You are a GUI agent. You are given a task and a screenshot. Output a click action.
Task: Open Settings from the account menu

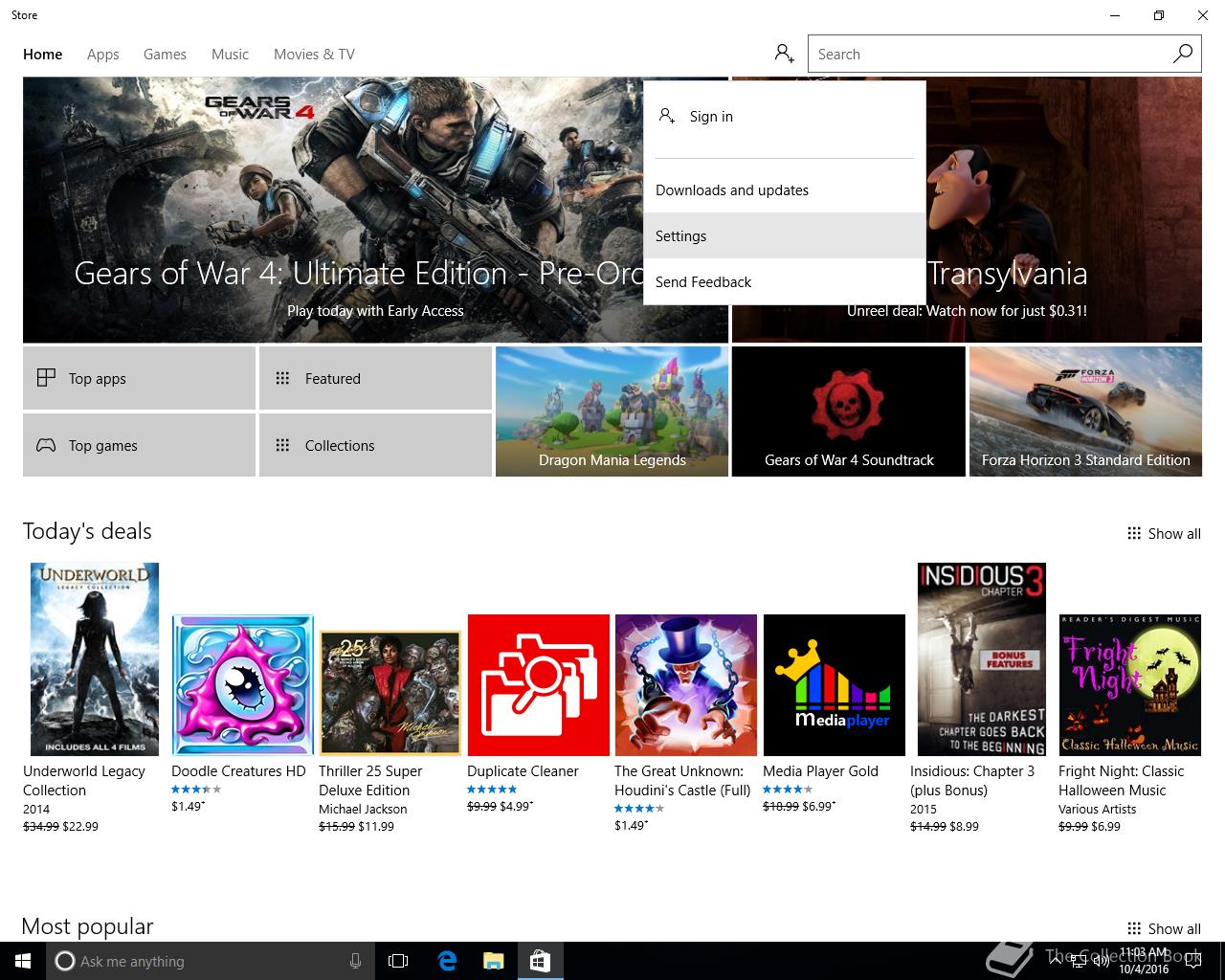click(x=785, y=235)
